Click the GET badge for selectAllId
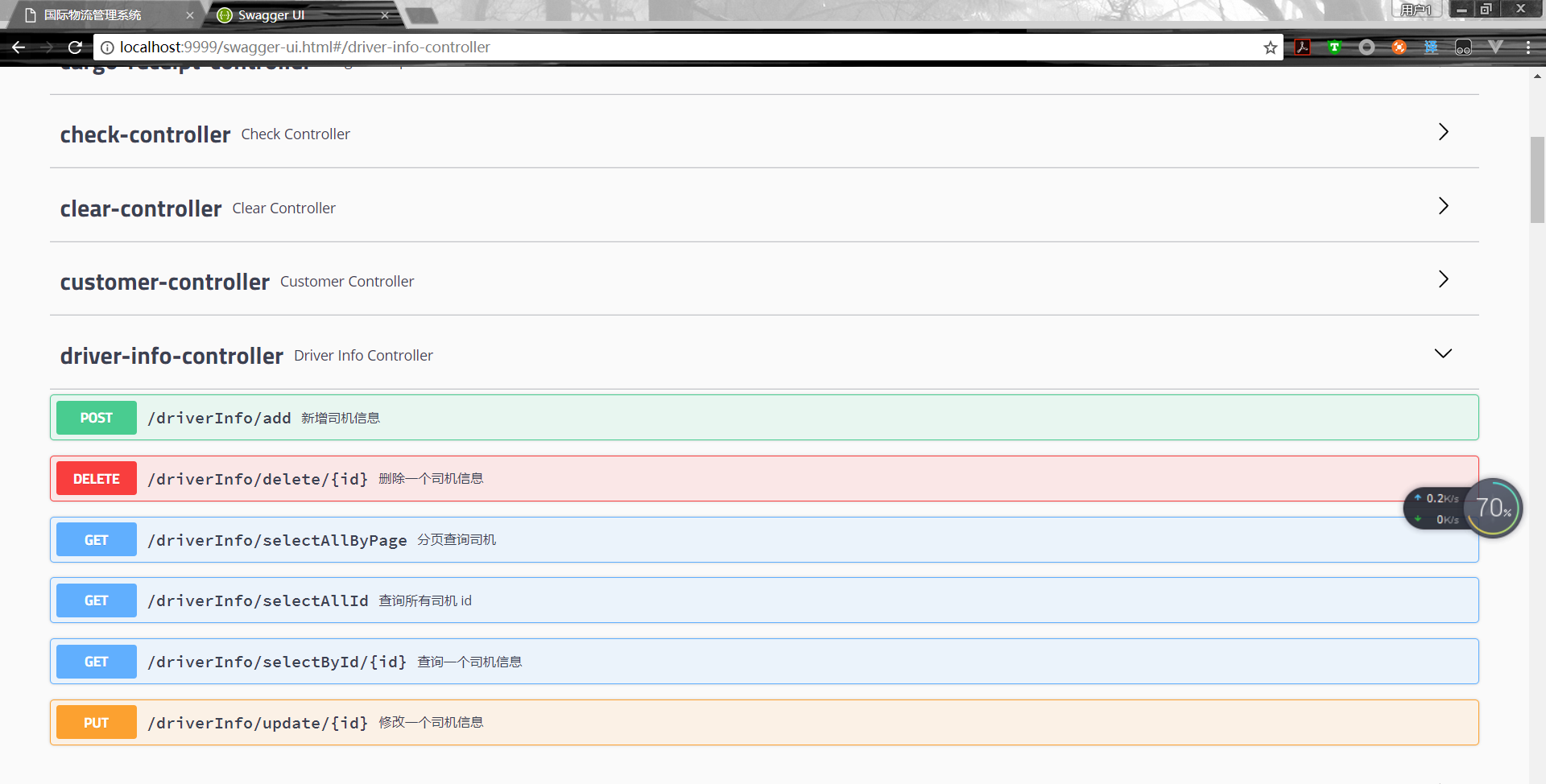The height and width of the screenshot is (784, 1546). [x=97, y=600]
